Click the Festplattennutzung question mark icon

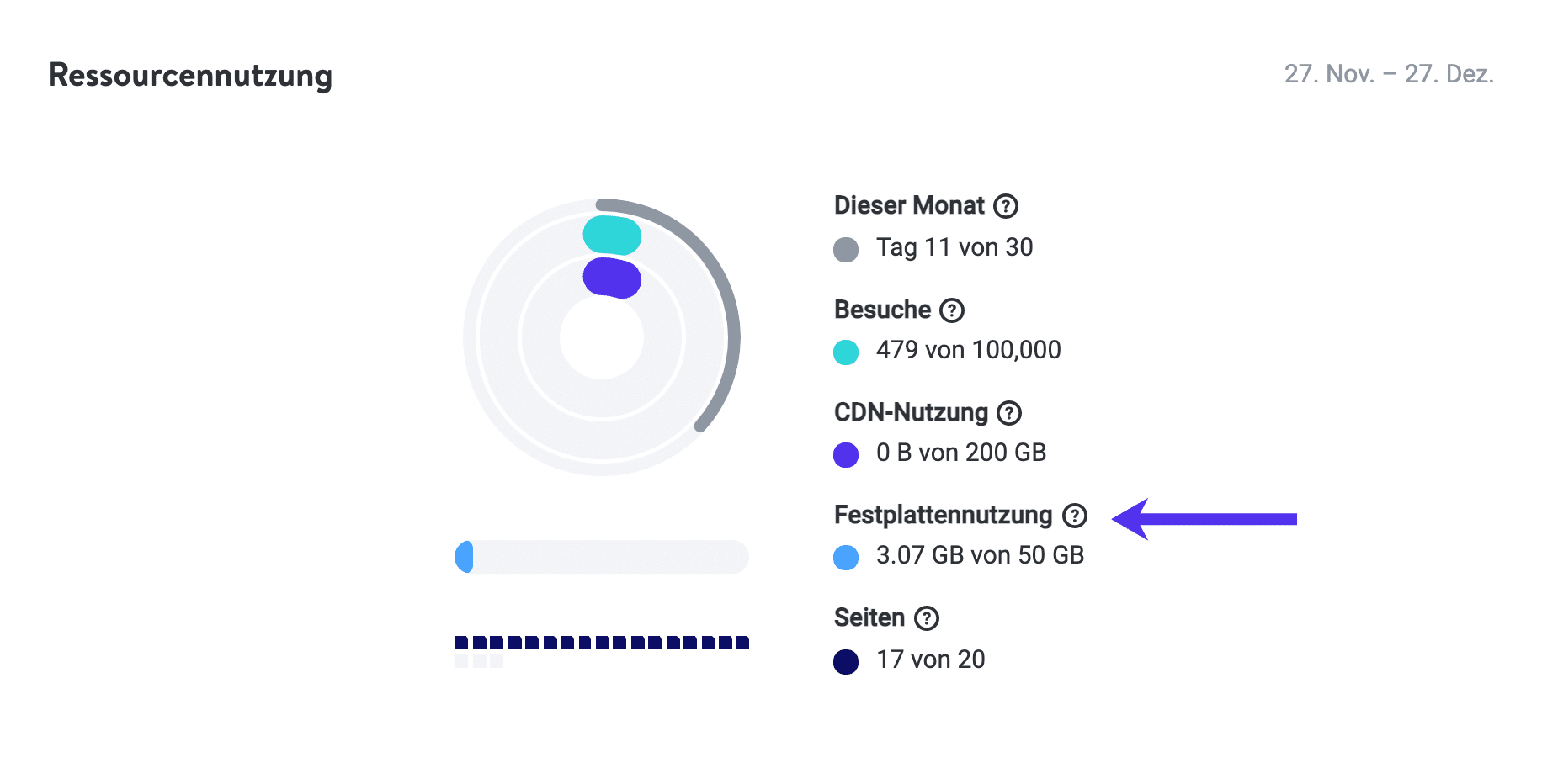(x=1075, y=516)
